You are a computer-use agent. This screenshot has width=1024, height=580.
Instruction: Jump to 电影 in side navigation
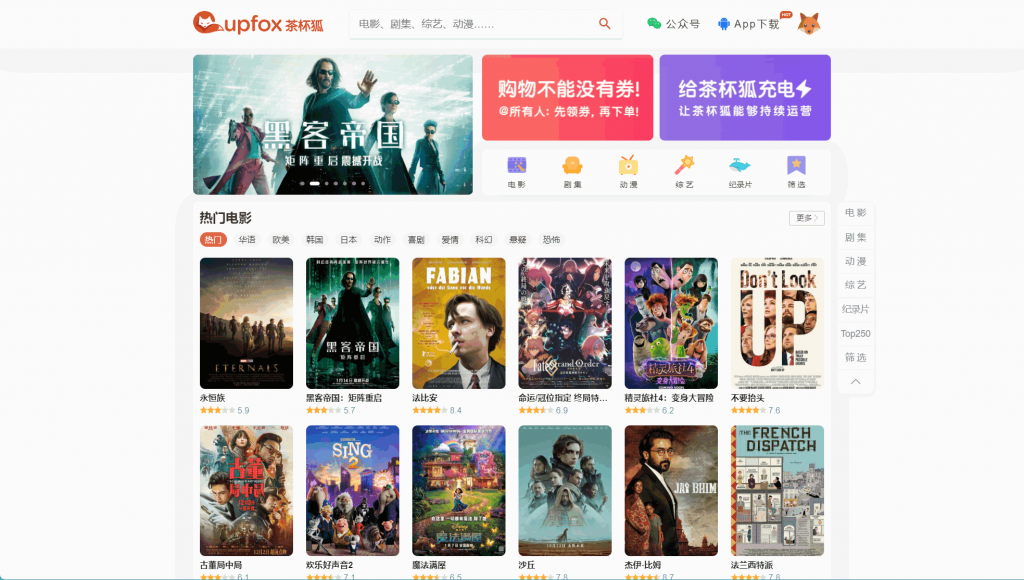coord(856,213)
